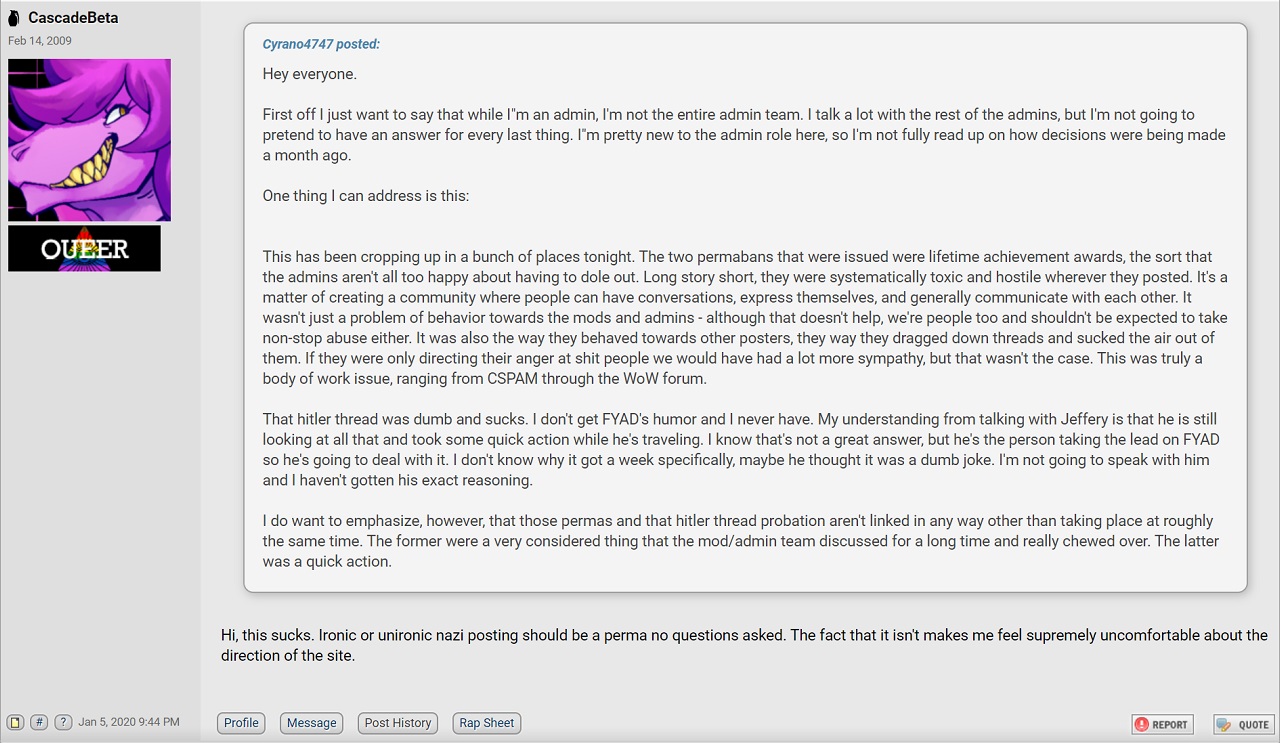Click the CascadeBeta username
This screenshot has height=743, width=1282.
(74, 18)
